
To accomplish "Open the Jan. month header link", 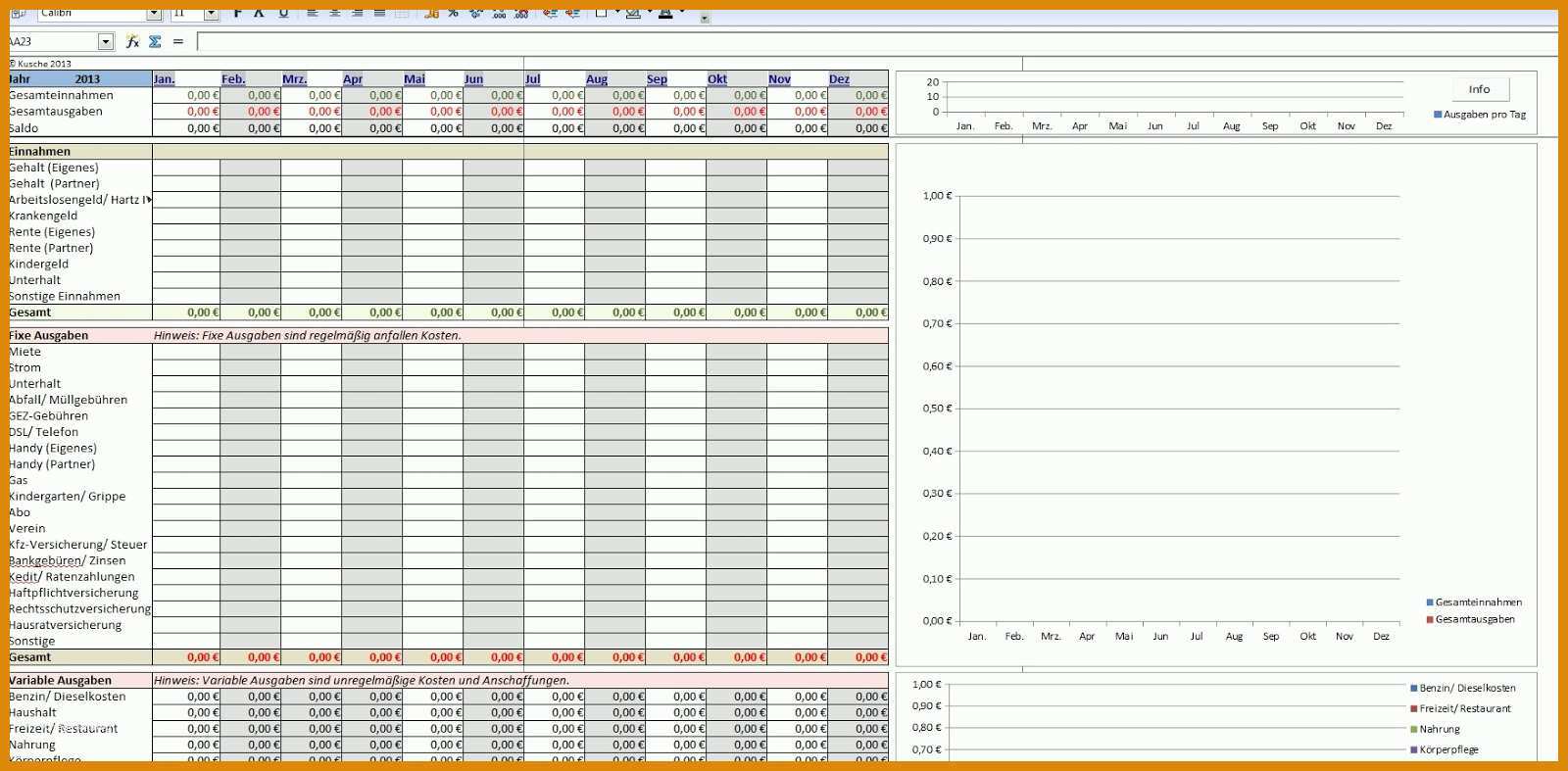I will [164, 79].
